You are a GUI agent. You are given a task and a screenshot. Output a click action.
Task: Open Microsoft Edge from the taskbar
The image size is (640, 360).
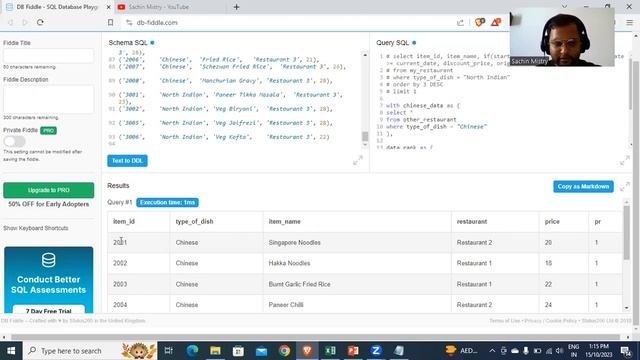tap(192, 351)
